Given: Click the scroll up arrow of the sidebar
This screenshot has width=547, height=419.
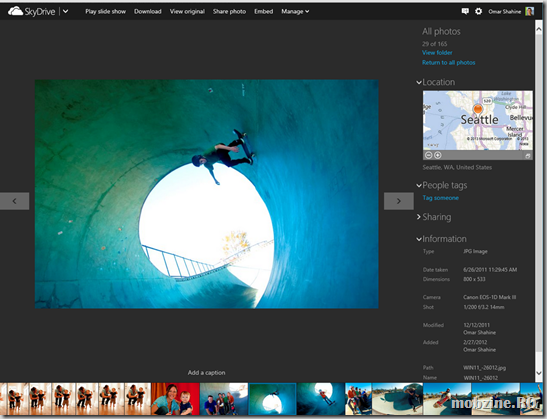Looking at the screenshot, I should pos(539,30).
